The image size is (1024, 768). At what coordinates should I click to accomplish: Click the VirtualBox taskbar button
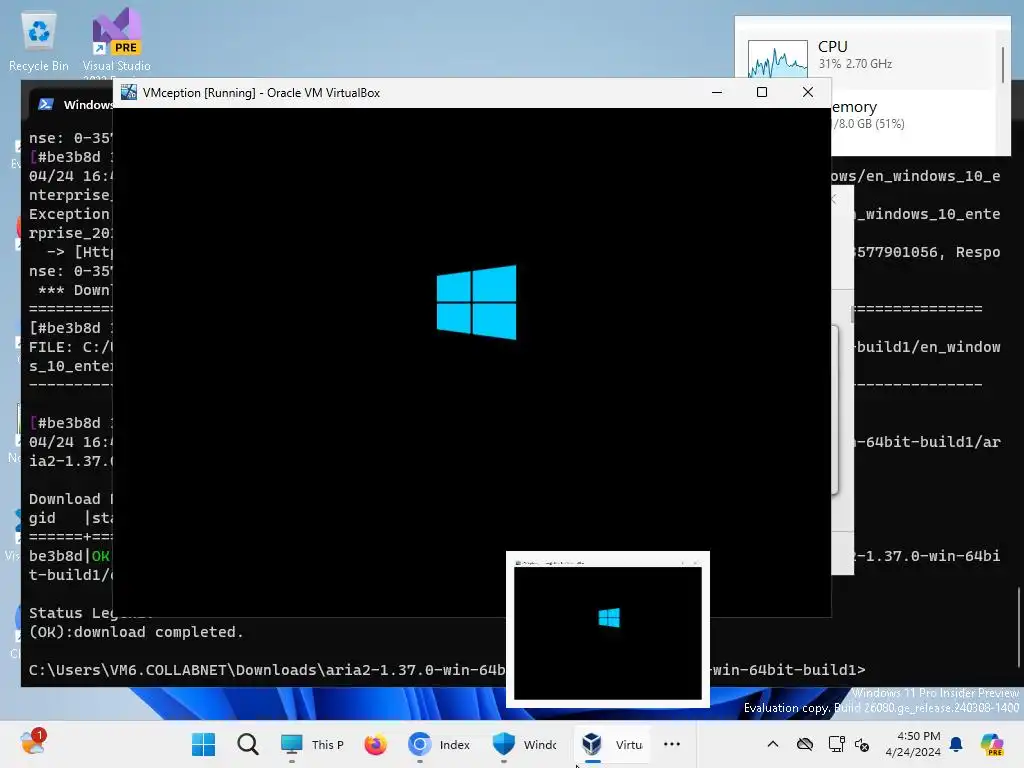(612, 744)
